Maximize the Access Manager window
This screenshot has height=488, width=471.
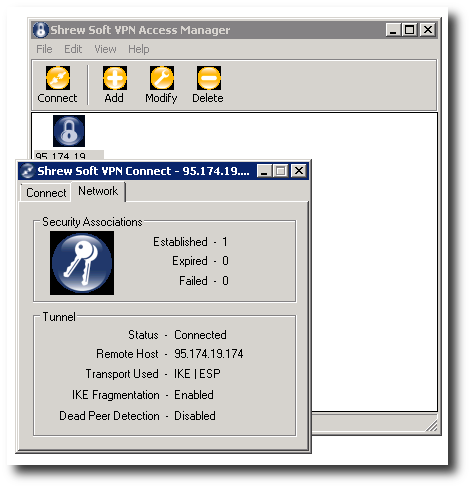410,30
